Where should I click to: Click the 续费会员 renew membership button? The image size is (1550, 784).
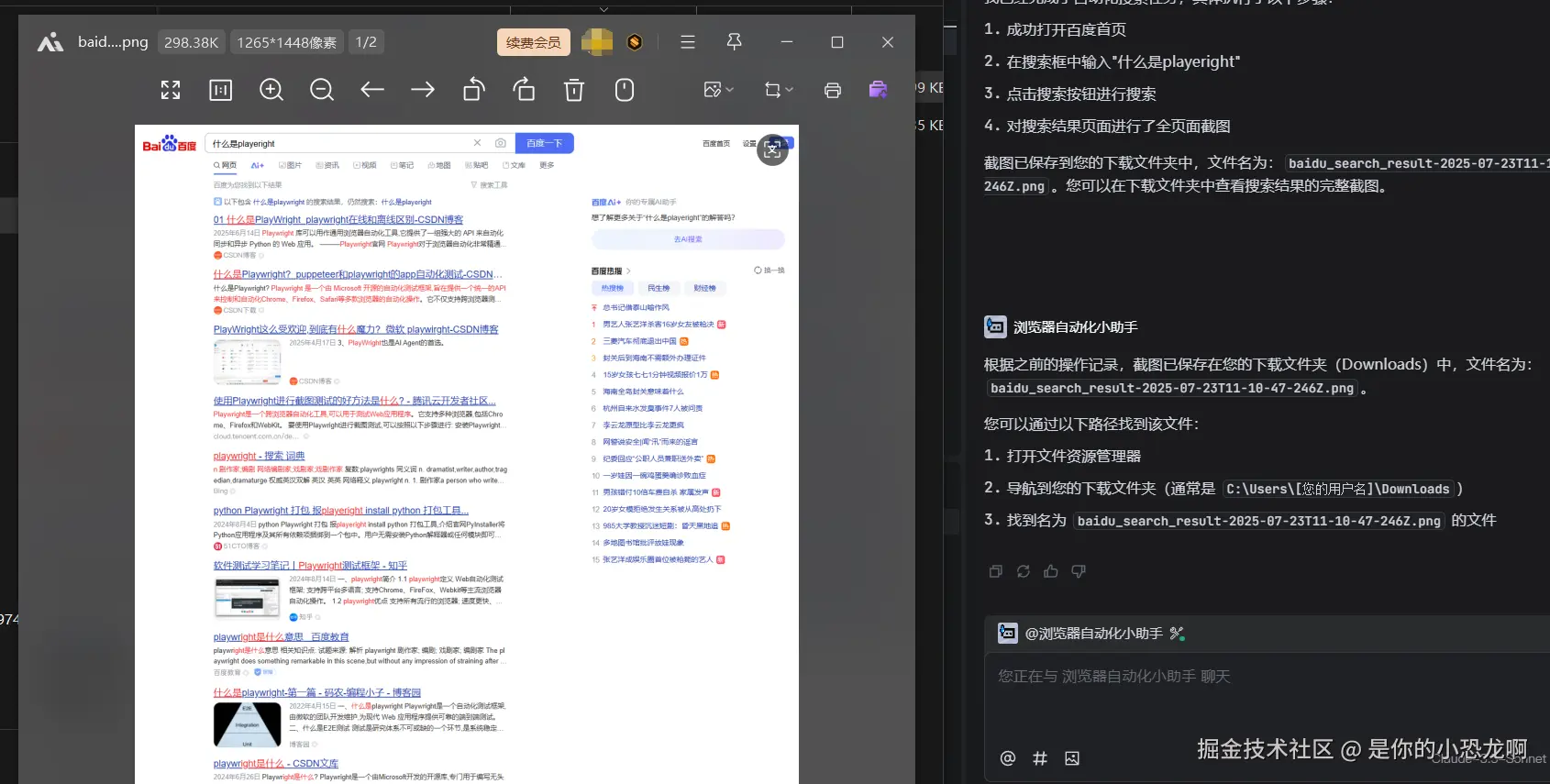(x=534, y=42)
